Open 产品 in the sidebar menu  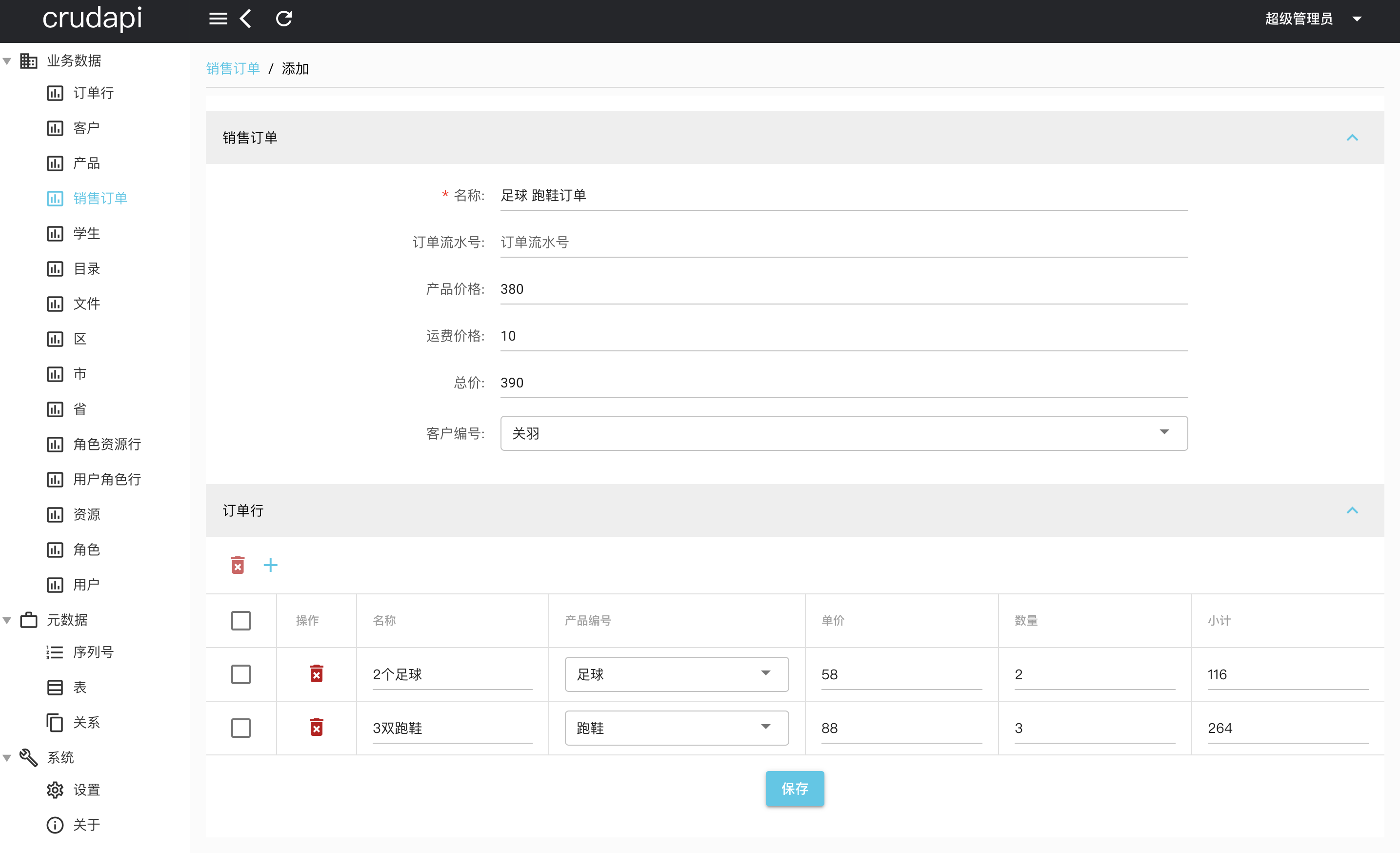click(86, 163)
